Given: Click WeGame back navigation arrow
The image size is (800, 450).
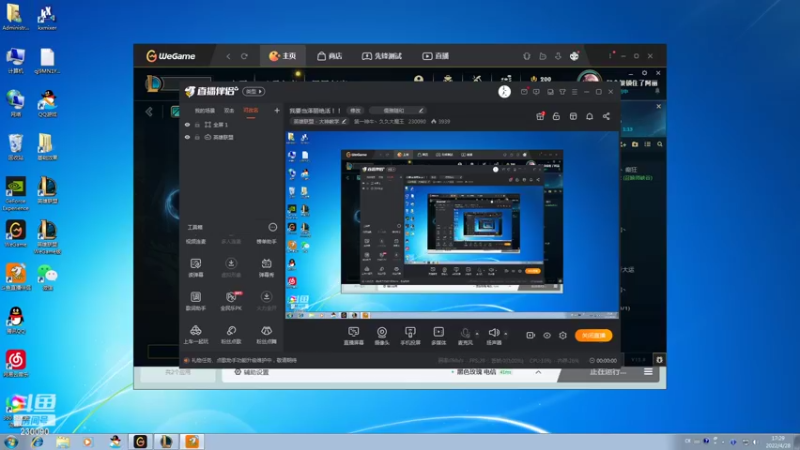Looking at the screenshot, I should point(228,56).
